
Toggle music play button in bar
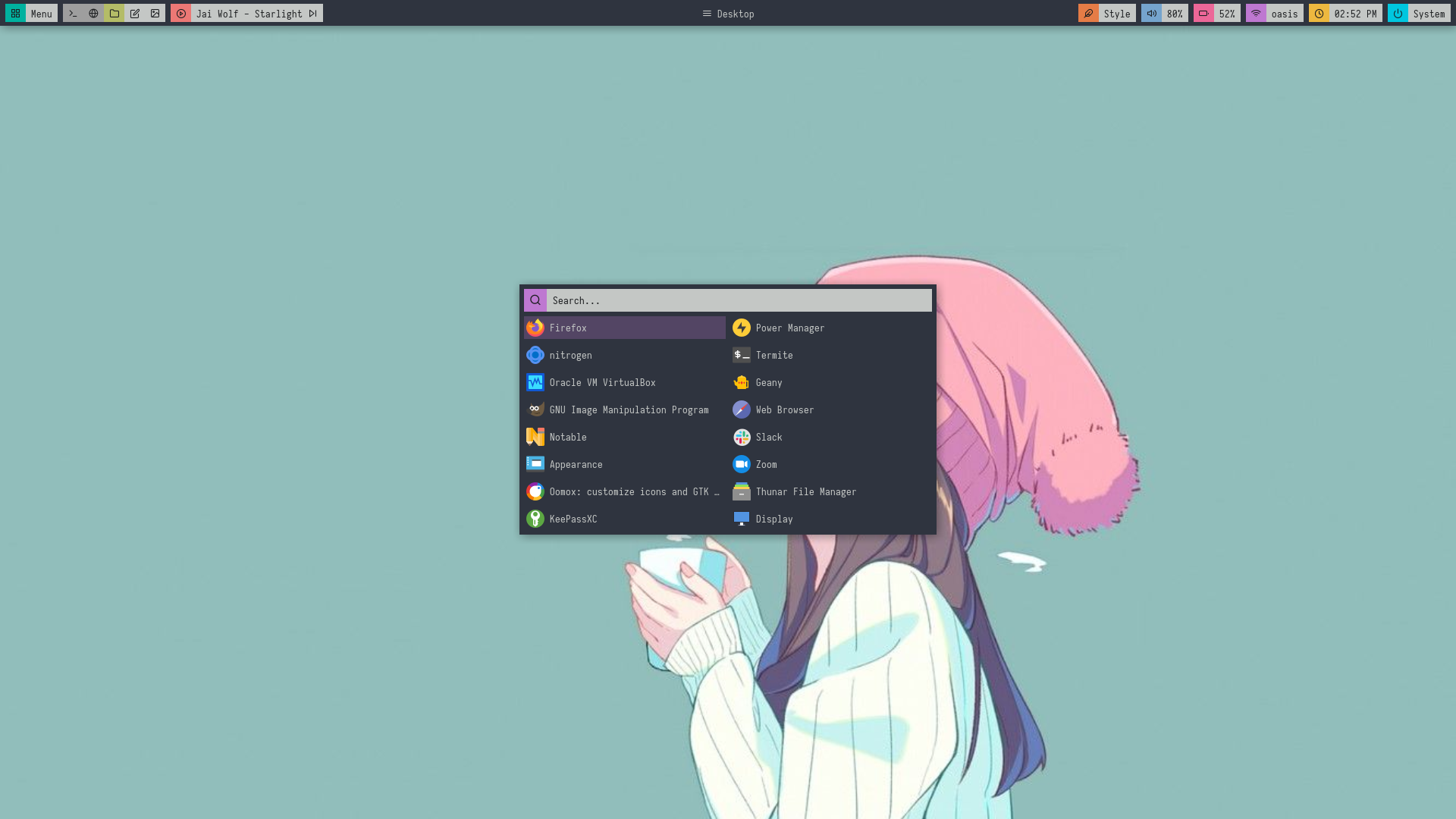(181, 14)
